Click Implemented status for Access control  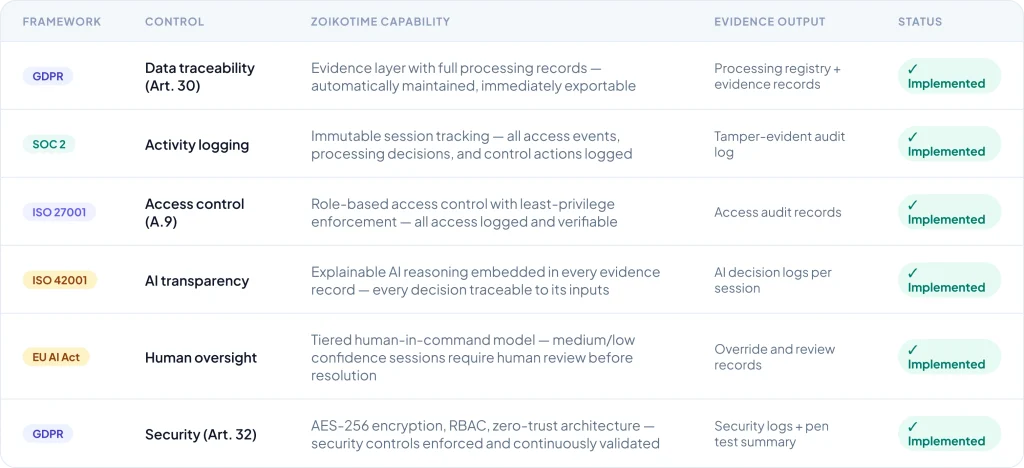click(x=948, y=212)
